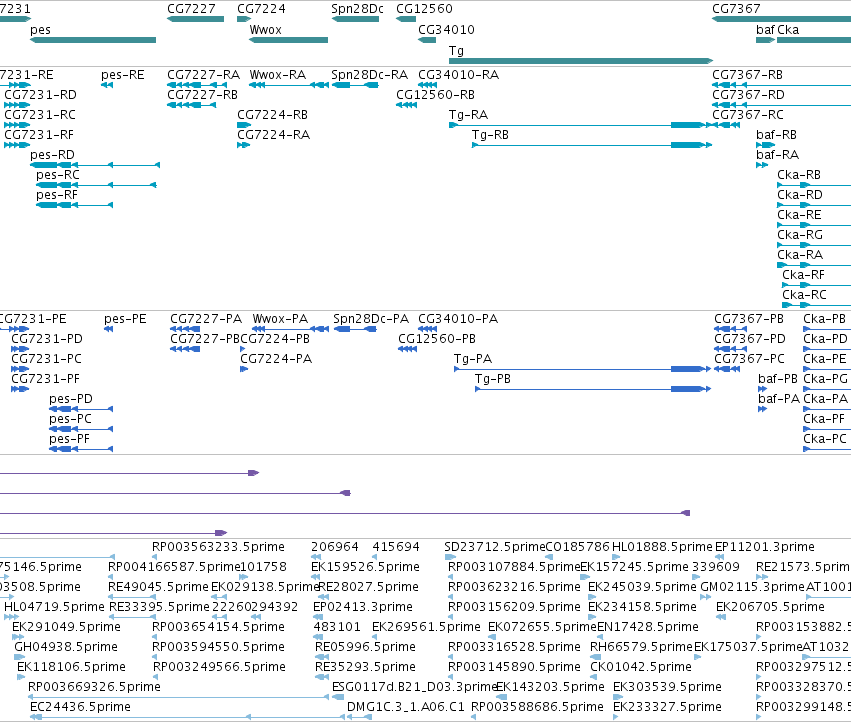Image resolution: width=851 pixels, height=722 pixels.
Task: Select protein pes-PF
Action: point(81,449)
